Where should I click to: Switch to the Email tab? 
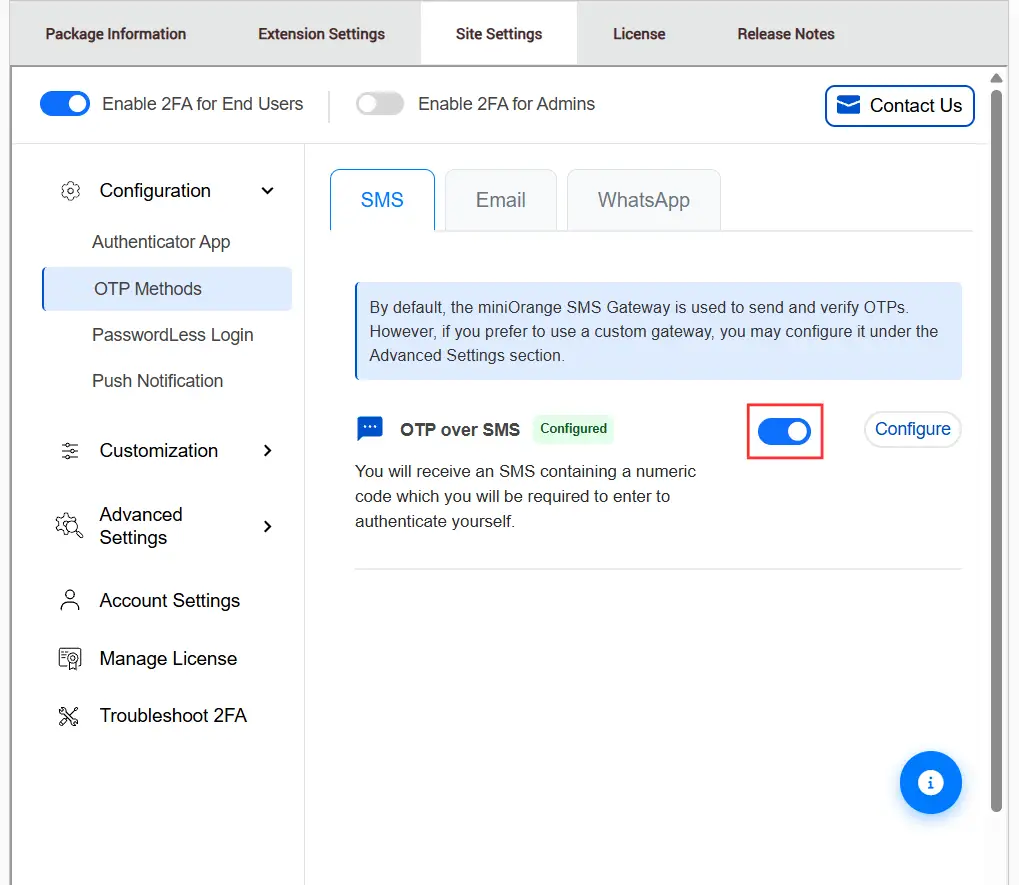tap(500, 200)
